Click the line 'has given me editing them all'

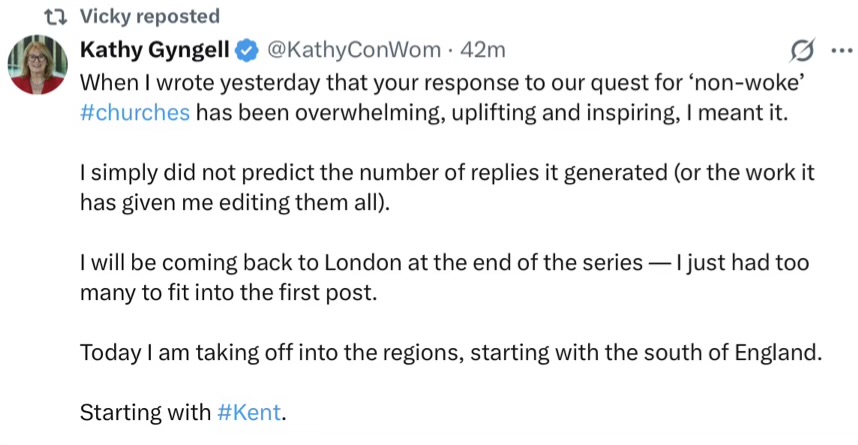[x=230, y=201]
